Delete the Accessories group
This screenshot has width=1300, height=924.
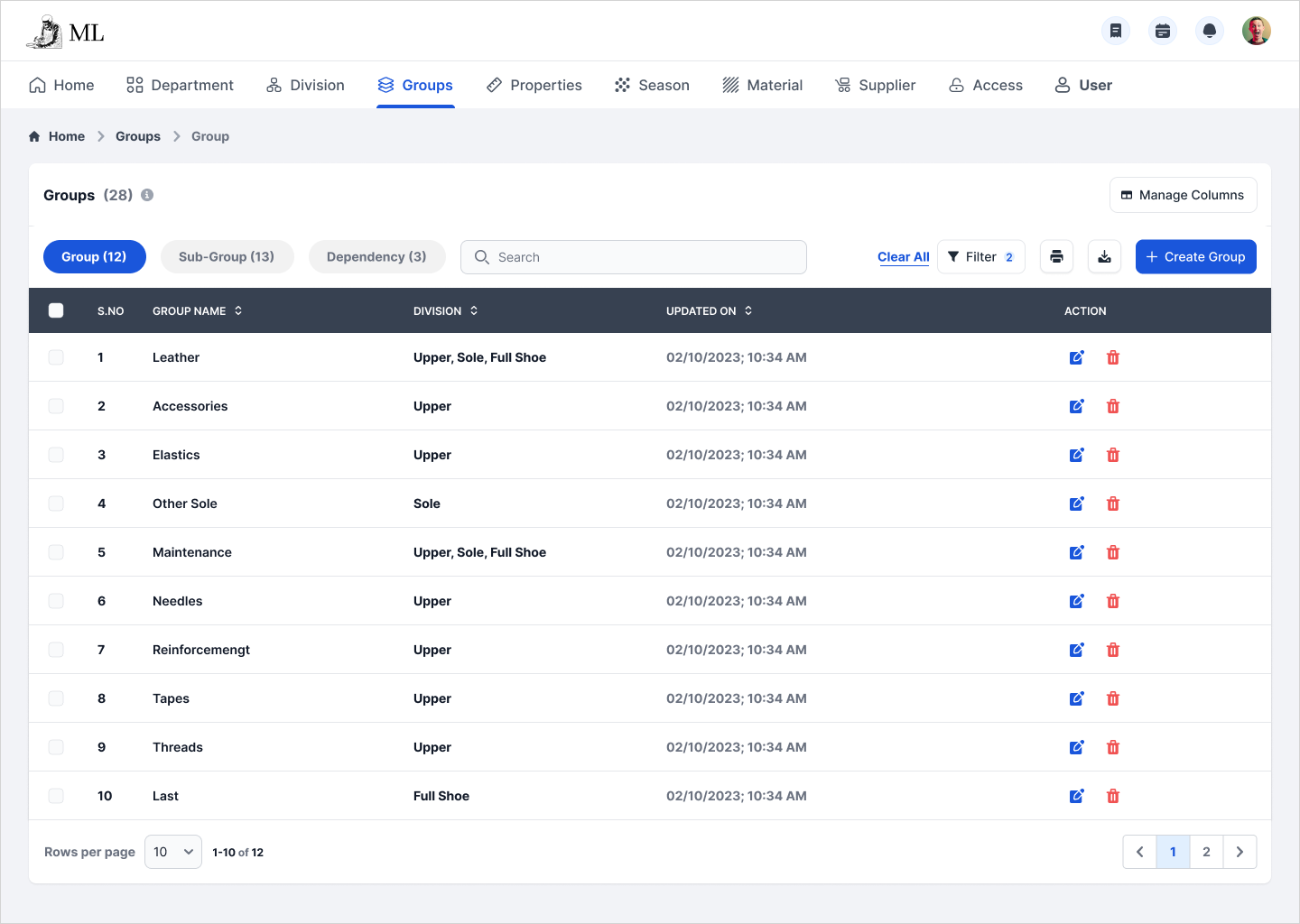click(x=1113, y=406)
